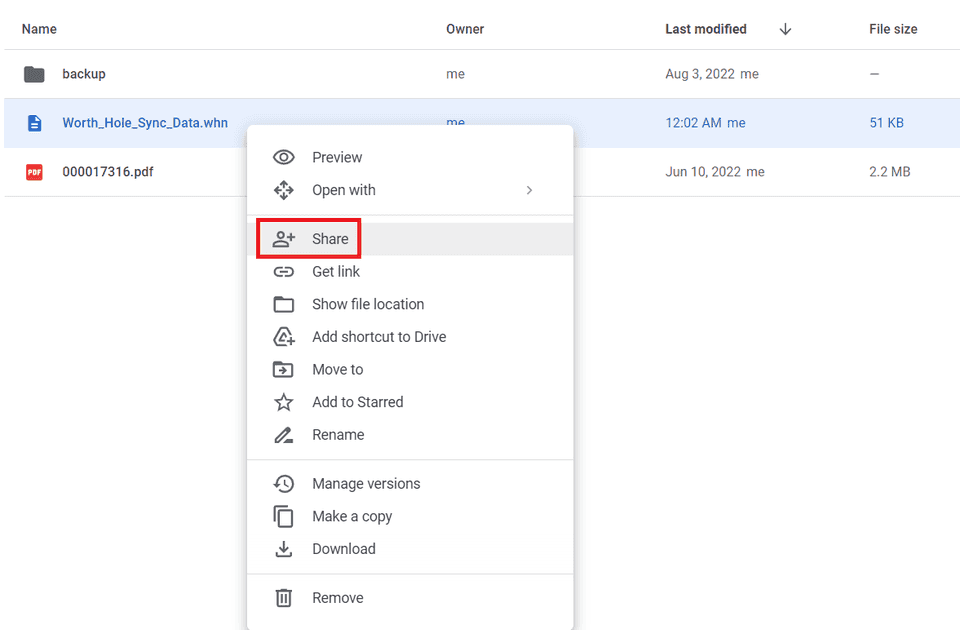The width and height of the screenshot is (960, 630).
Task: Open the backup folder
Action: pyautogui.click(x=83, y=74)
